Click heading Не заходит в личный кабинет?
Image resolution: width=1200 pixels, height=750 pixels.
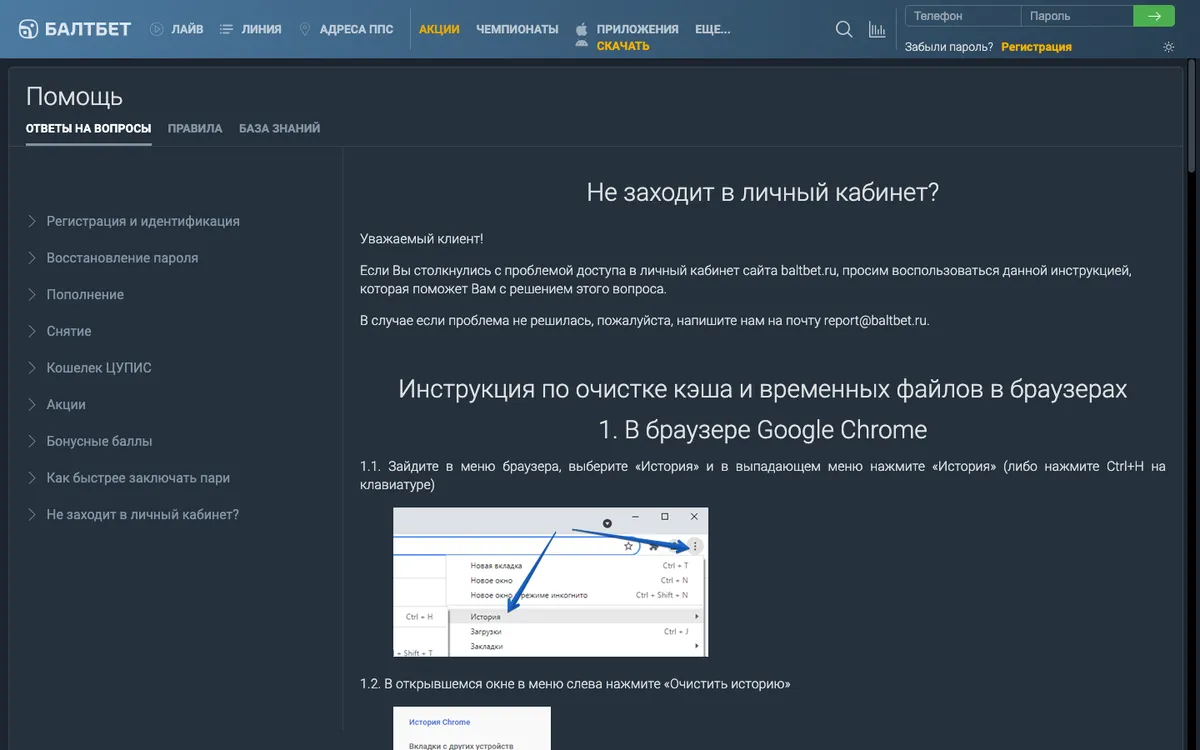[763, 193]
